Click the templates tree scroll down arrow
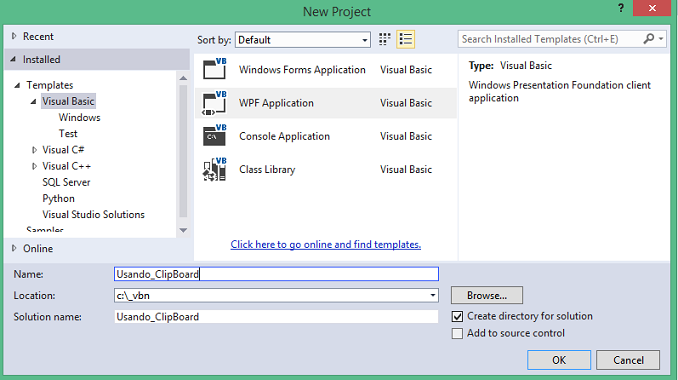 pyautogui.click(x=183, y=230)
